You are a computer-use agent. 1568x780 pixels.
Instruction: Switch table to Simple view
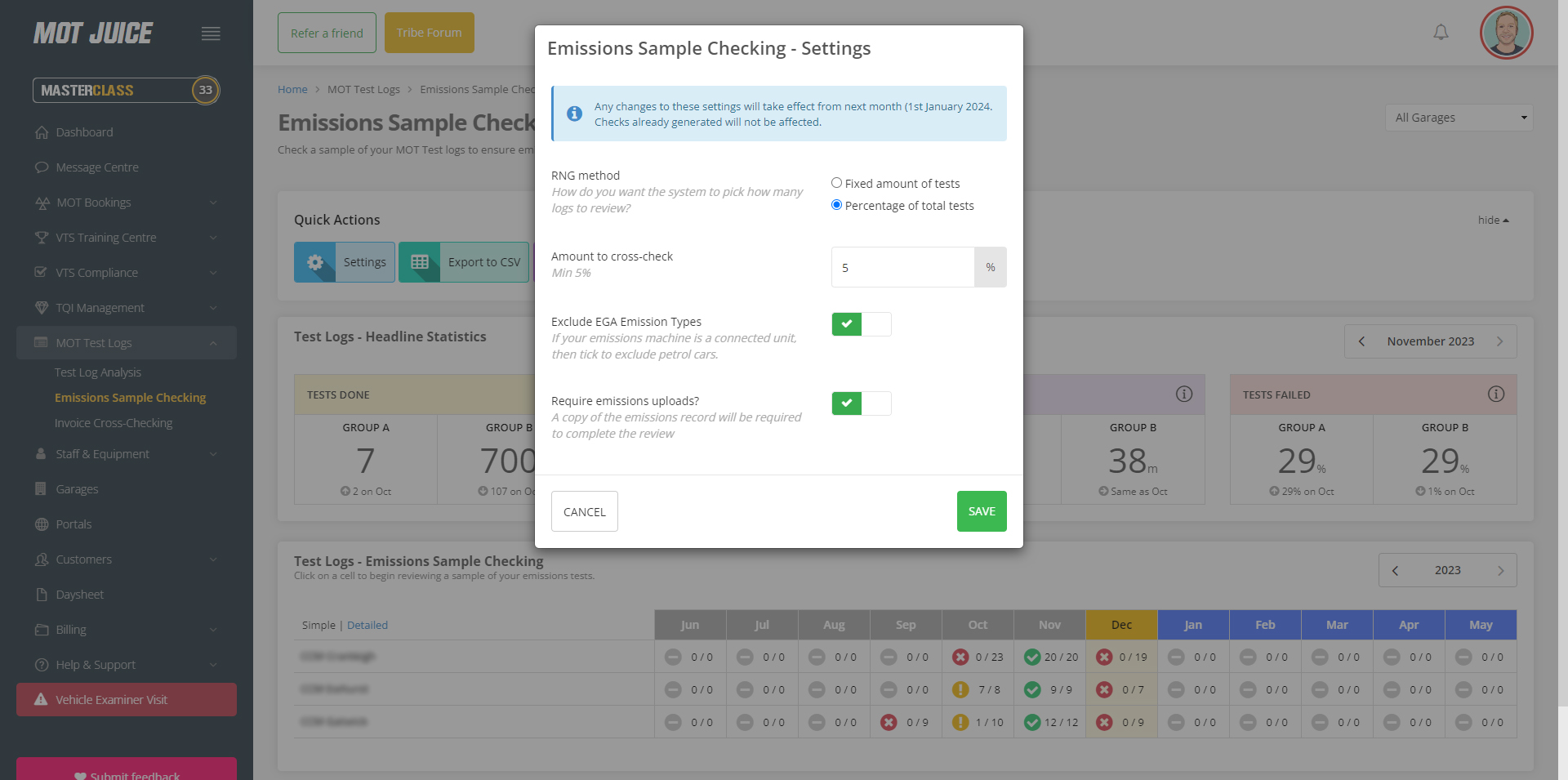pyautogui.click(x=318, y=625)
